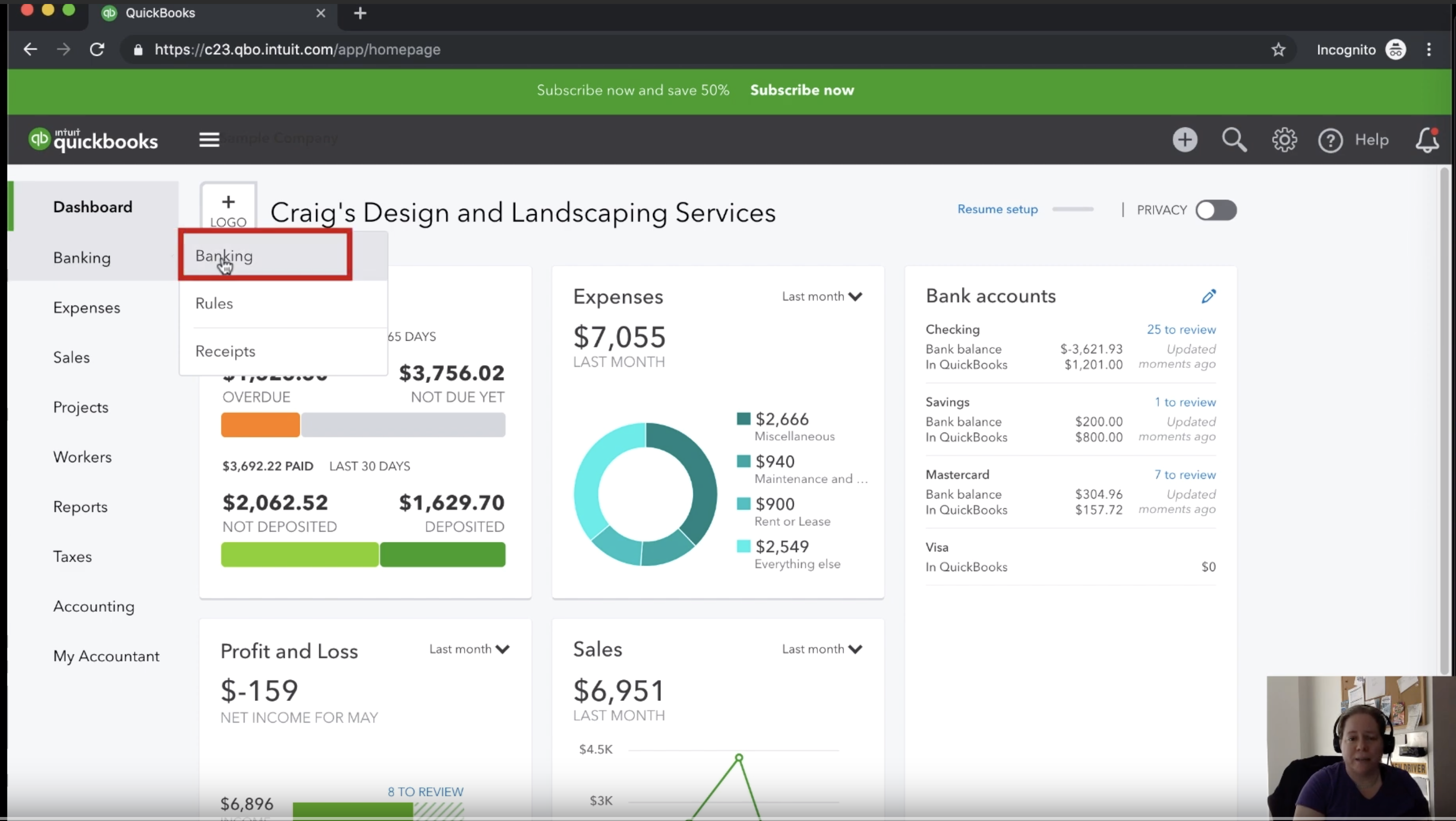Click the Incognito profile icon

1395,50
